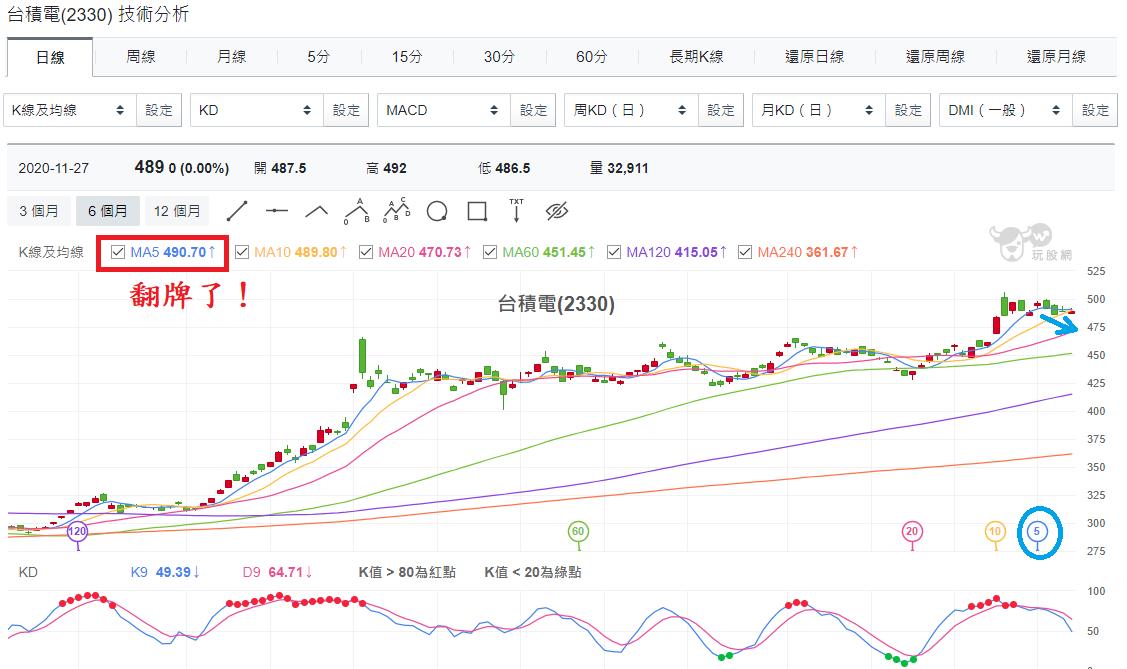Click 設定 button next to DMI(一般)
Viewport: 1127px width, 669px height.
(x=1095, y=110)
